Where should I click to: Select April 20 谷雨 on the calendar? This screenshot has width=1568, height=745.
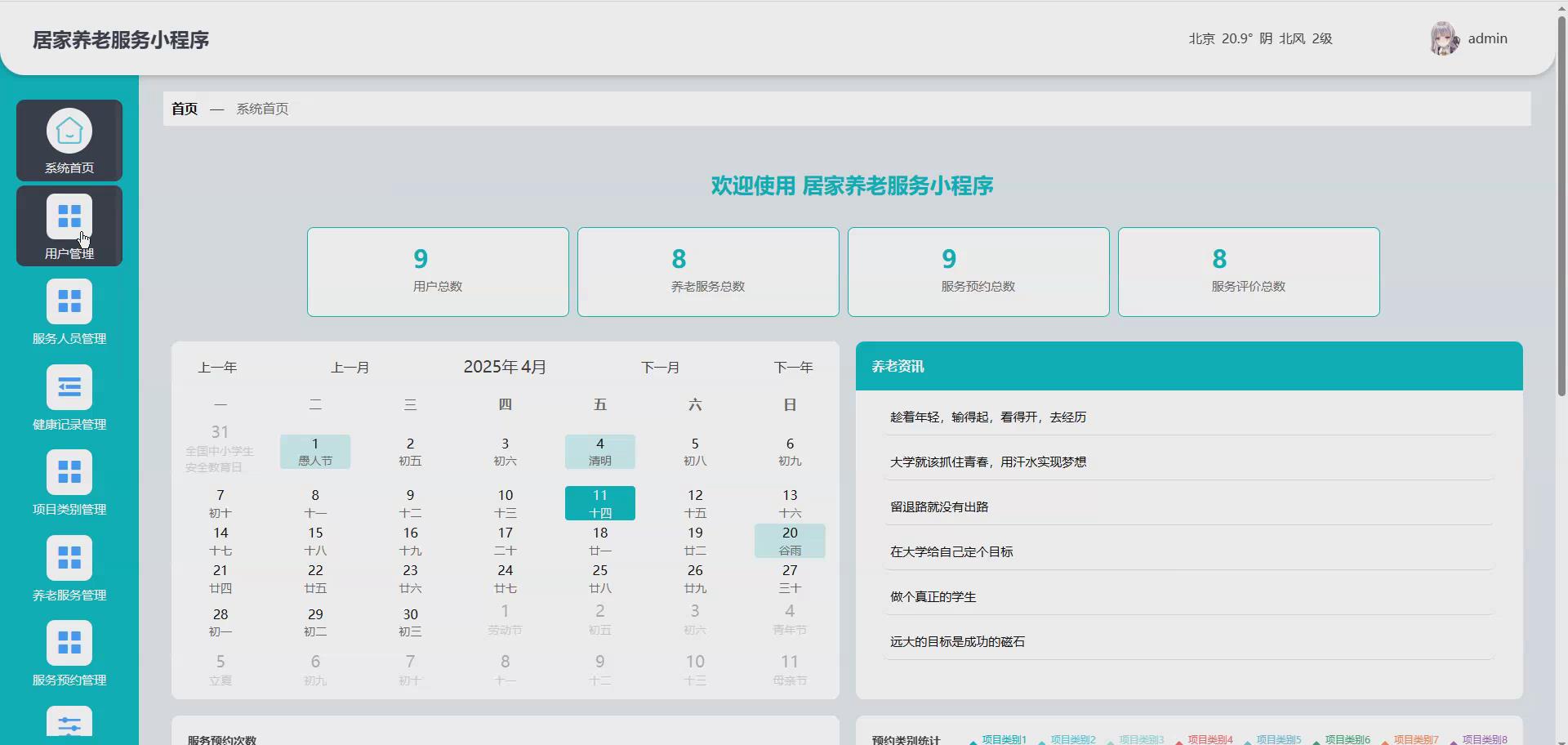789,541
